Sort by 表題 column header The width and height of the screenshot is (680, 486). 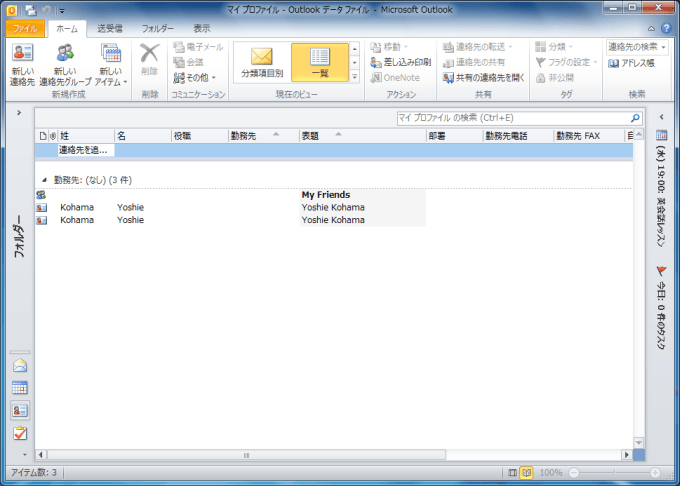(363, 136)
